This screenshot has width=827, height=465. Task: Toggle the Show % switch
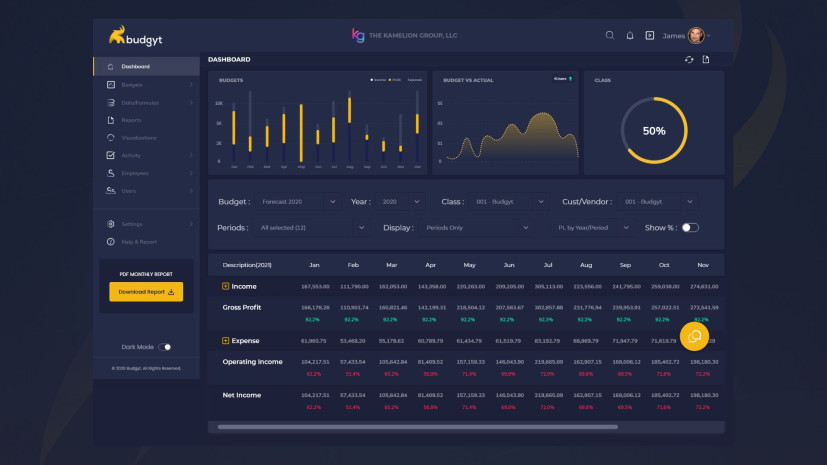tap(690, 228)
